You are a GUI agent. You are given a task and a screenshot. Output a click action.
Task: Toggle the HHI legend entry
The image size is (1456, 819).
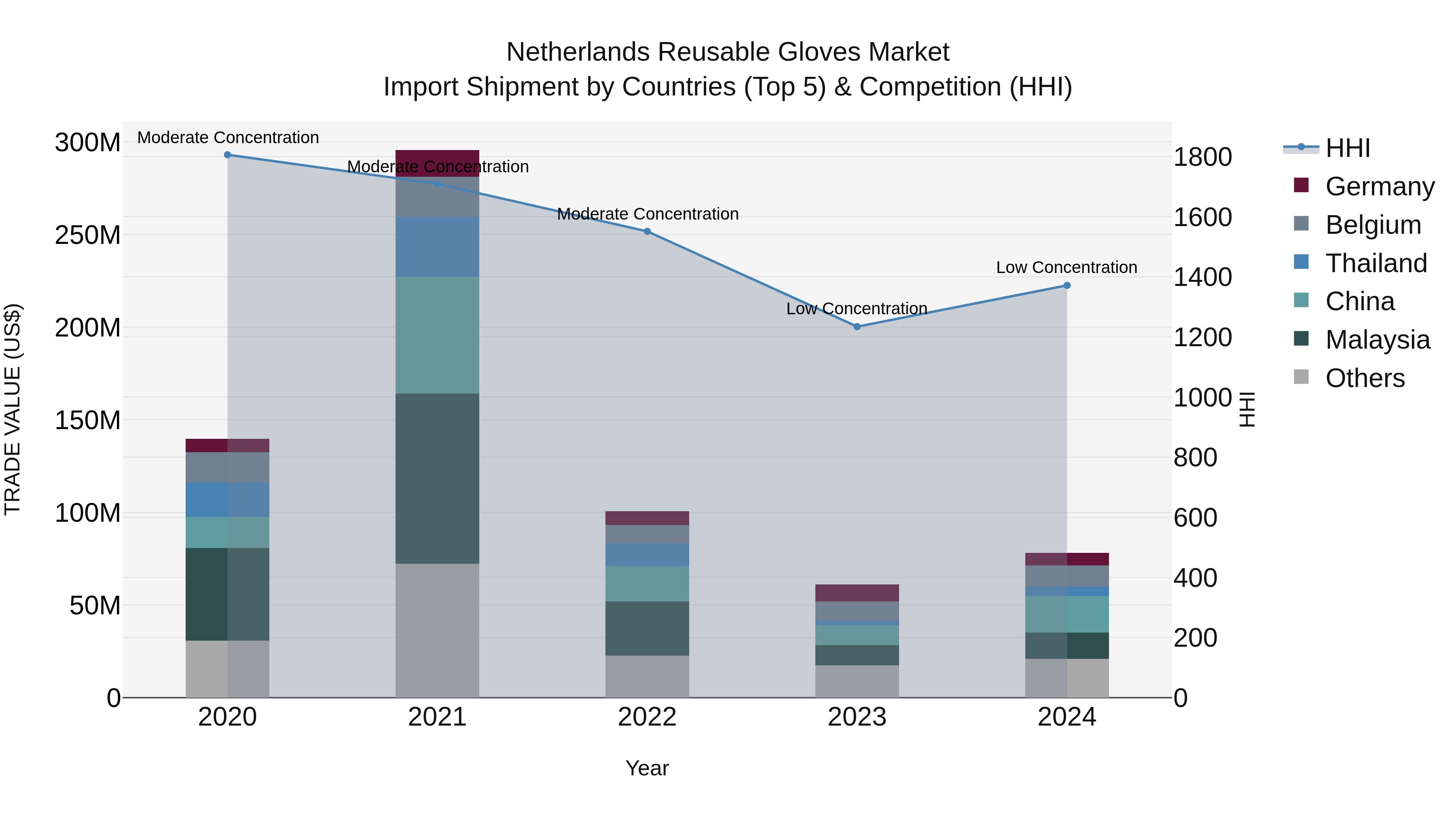(x=1327, y=148)
